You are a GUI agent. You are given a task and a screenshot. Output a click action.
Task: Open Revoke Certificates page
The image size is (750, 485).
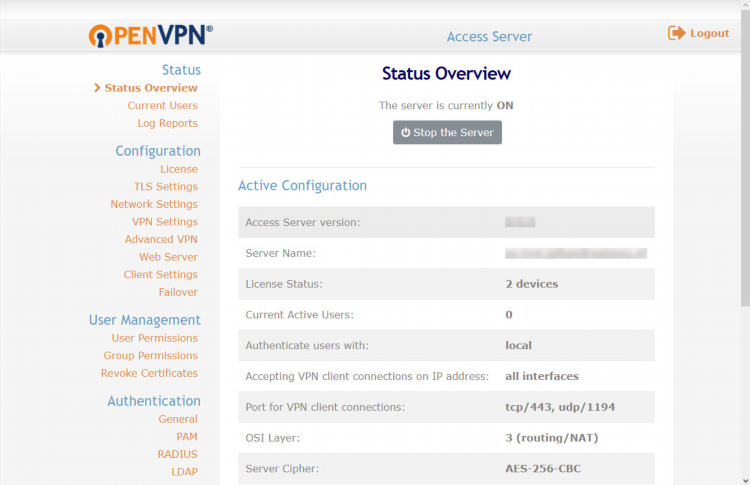point(149,374)
